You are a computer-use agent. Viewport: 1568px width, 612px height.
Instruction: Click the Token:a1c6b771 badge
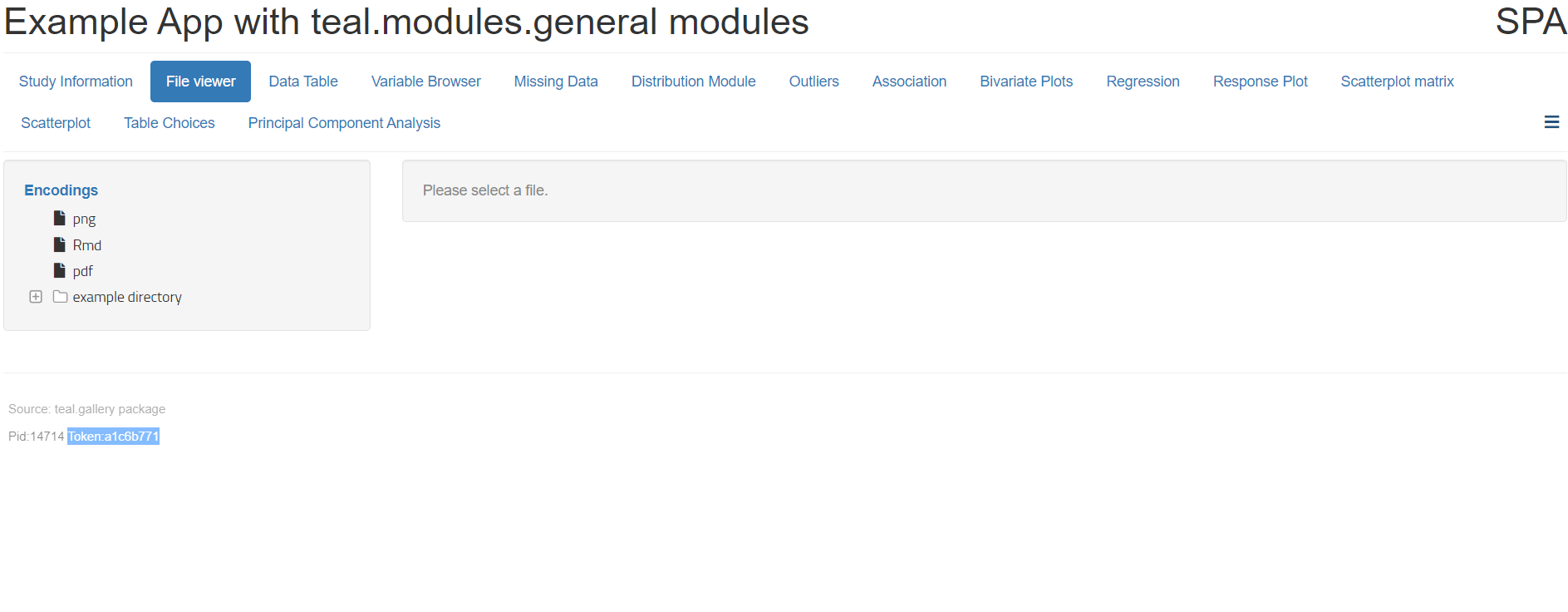tap(113, 436)
